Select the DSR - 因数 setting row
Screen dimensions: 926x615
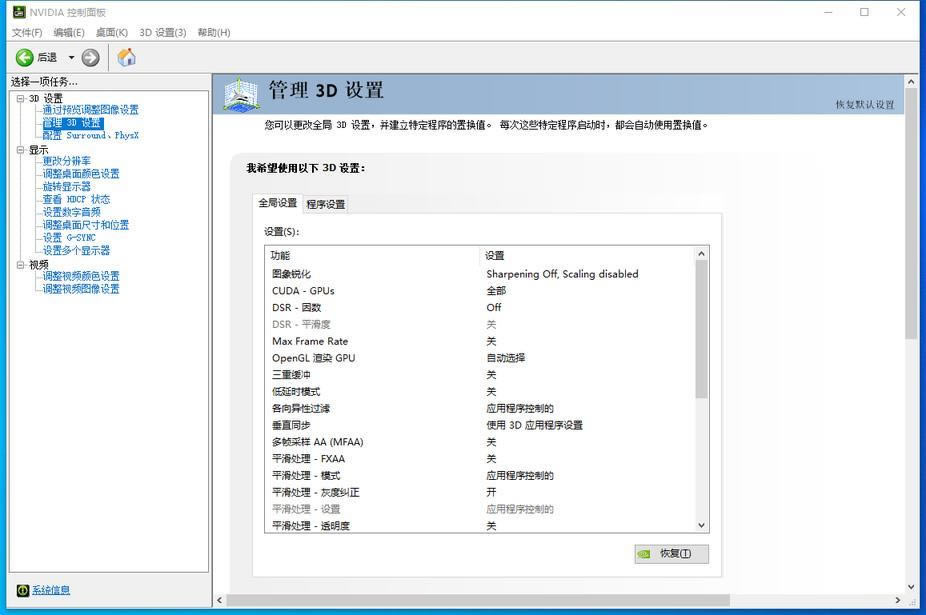[480, 308]
